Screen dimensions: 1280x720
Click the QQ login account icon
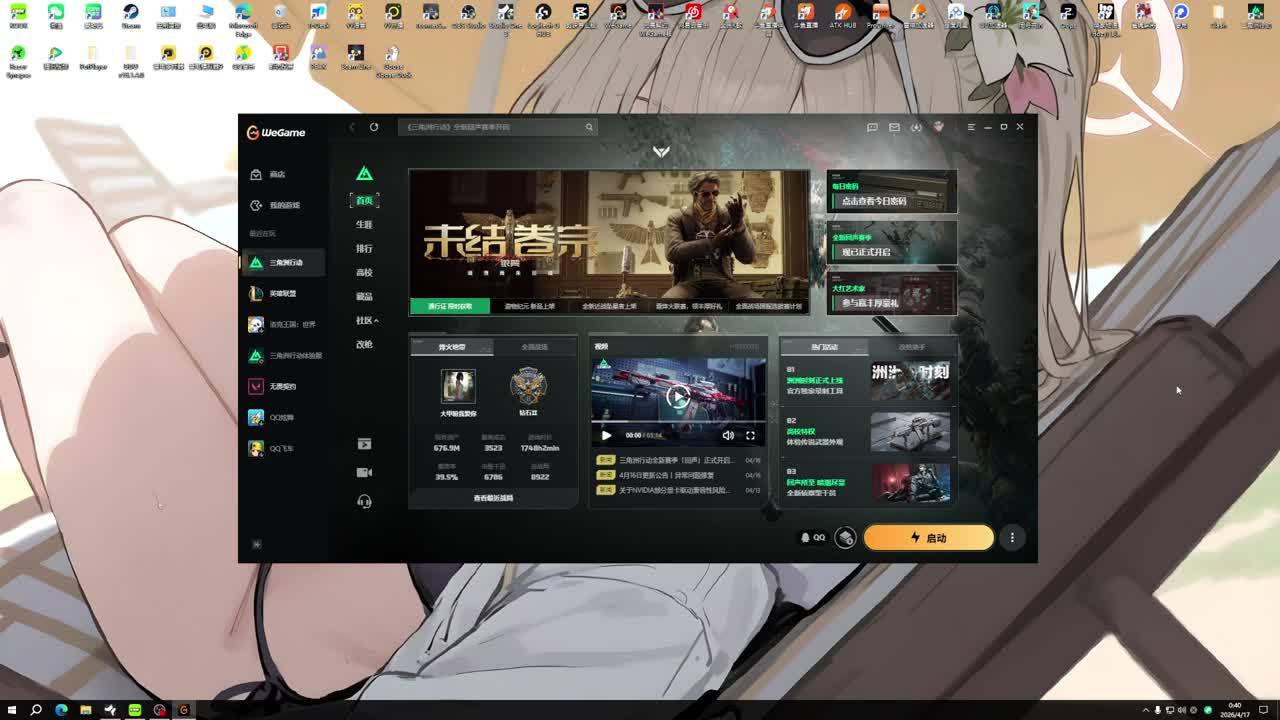[812, 538]
